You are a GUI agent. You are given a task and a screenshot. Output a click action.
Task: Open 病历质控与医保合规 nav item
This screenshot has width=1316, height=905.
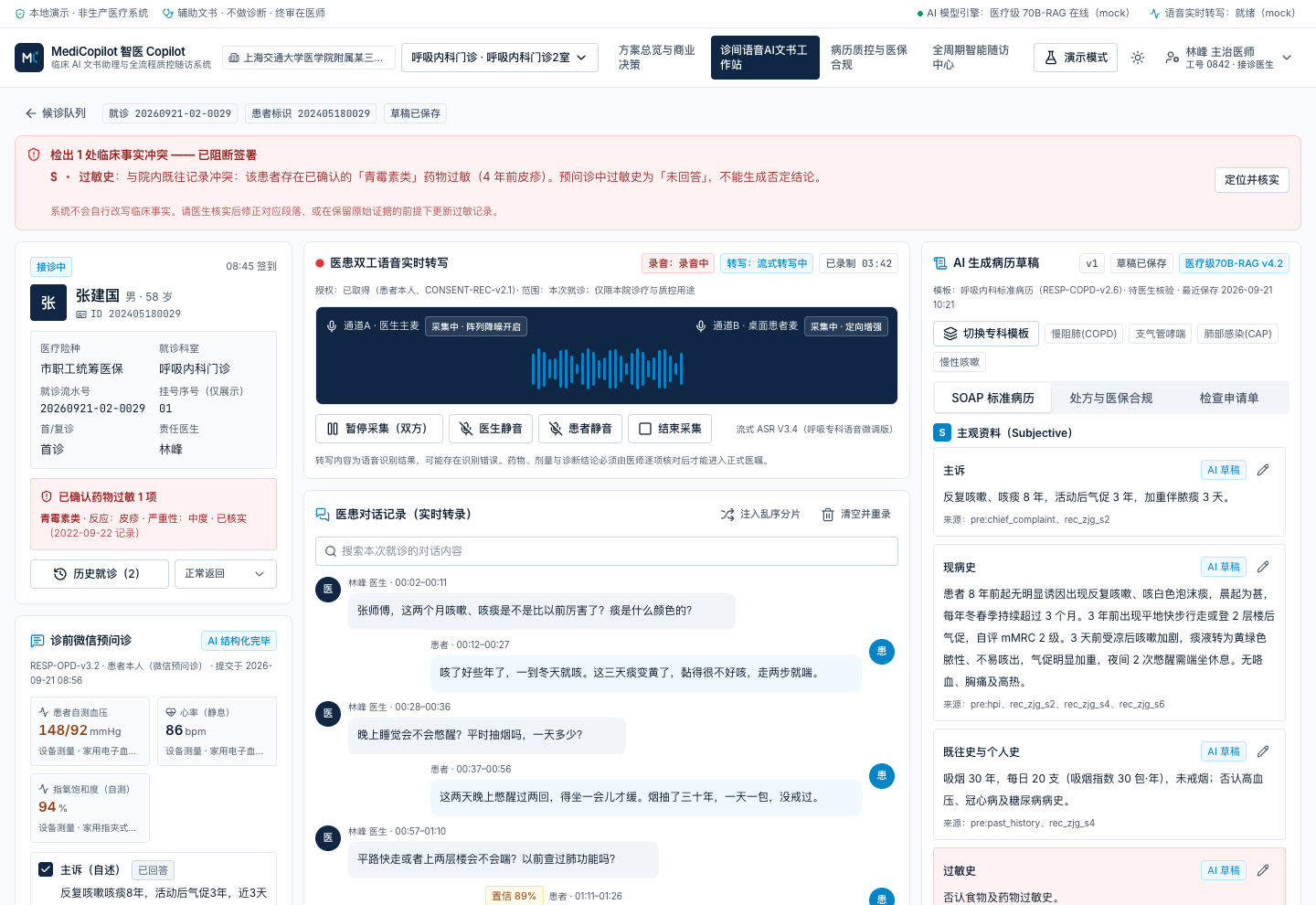coord(869,58)
